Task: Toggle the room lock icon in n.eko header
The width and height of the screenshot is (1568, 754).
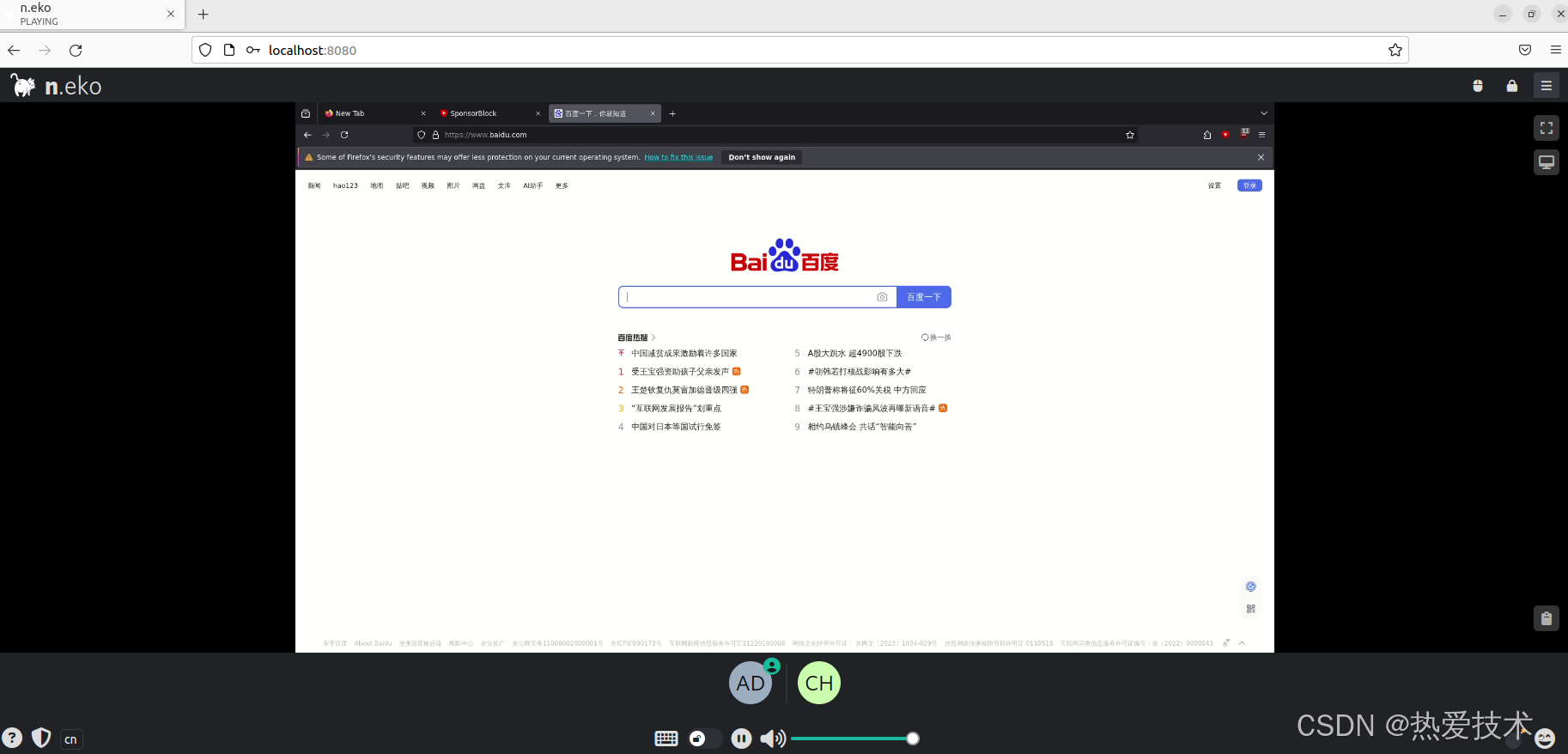Action: click(x=1512, y=86)
